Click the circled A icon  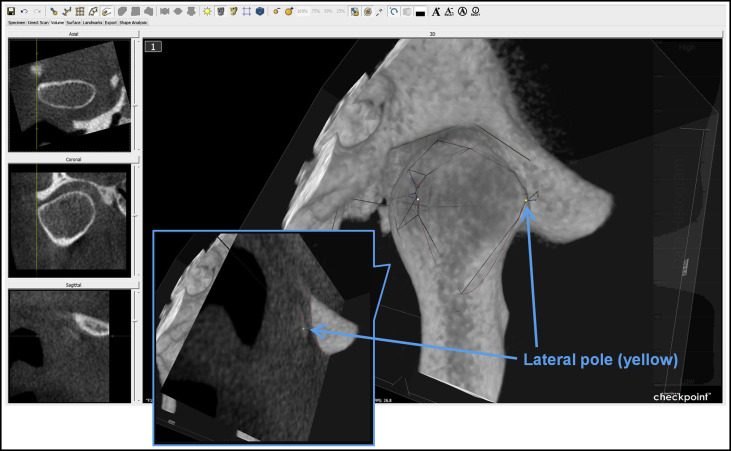pos(462,11)
